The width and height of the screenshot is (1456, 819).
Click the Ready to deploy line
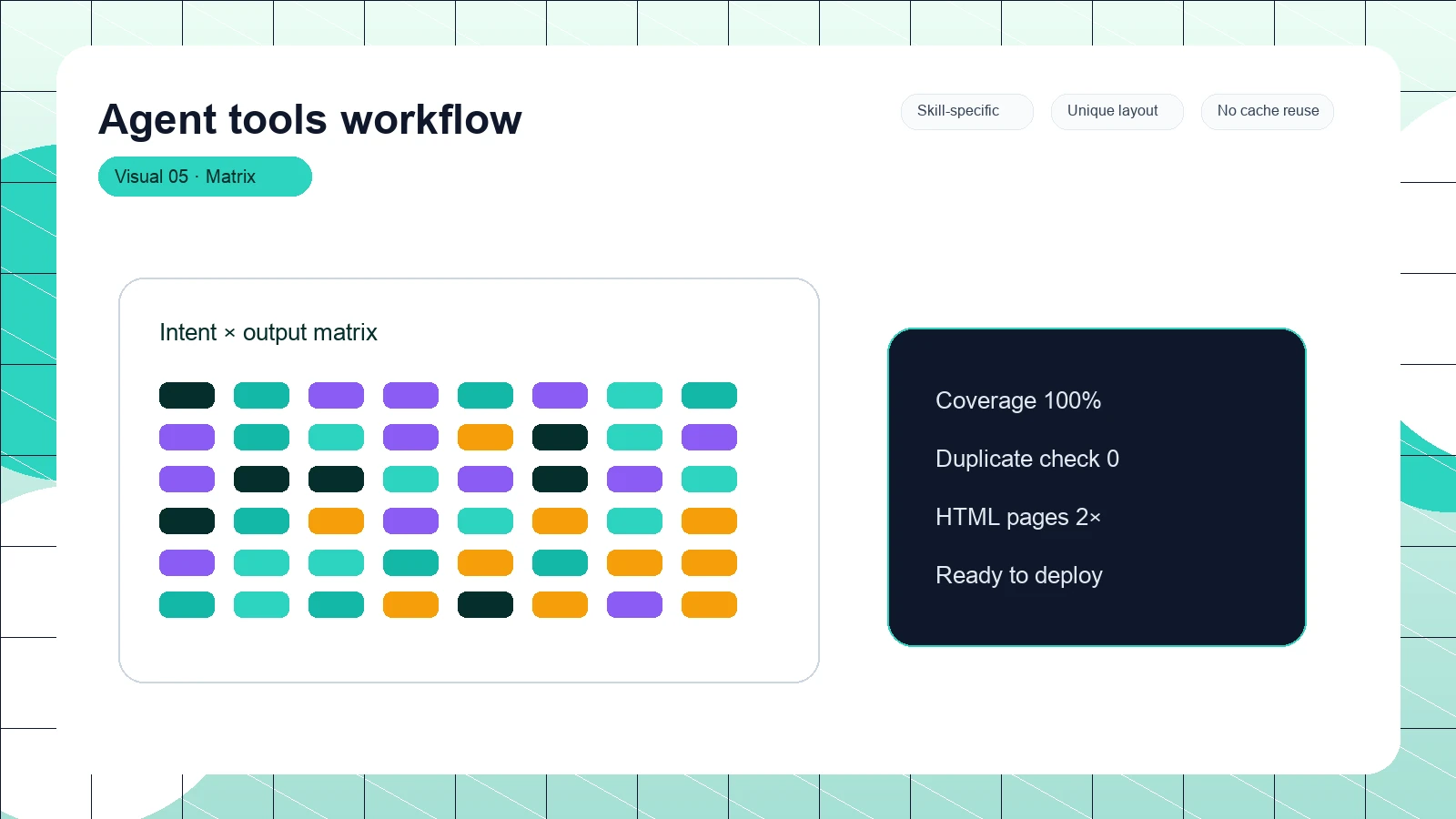tap(1019, 575)
